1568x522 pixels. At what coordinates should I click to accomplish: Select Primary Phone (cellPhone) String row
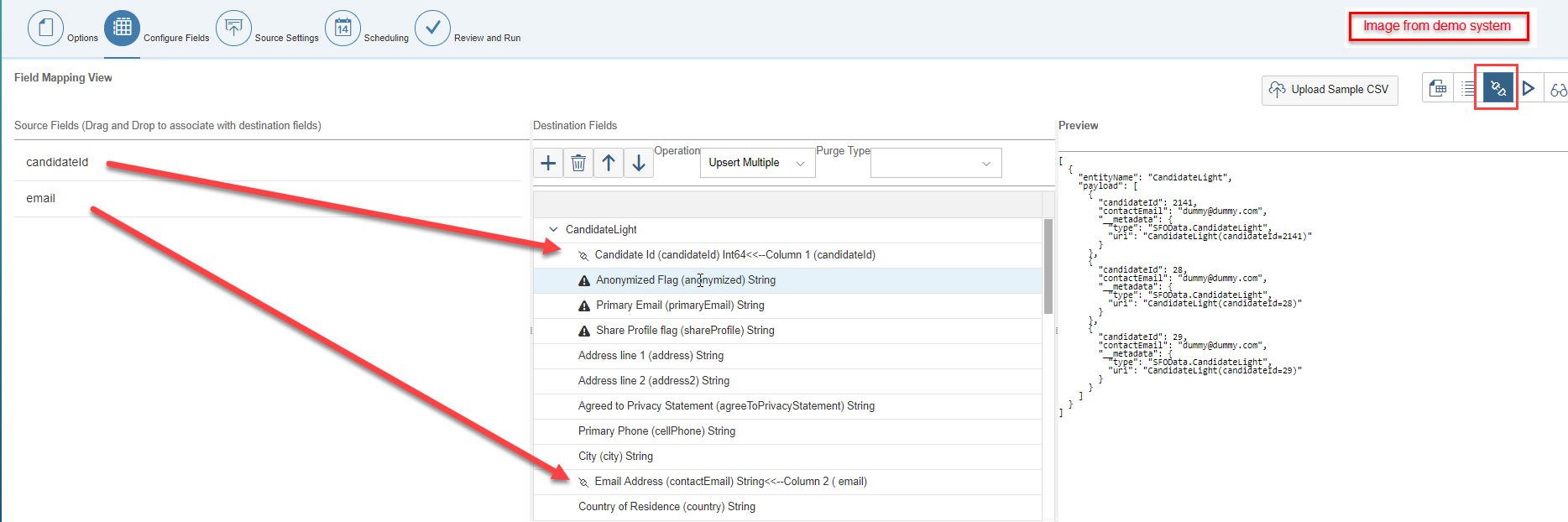click(787, 431)
